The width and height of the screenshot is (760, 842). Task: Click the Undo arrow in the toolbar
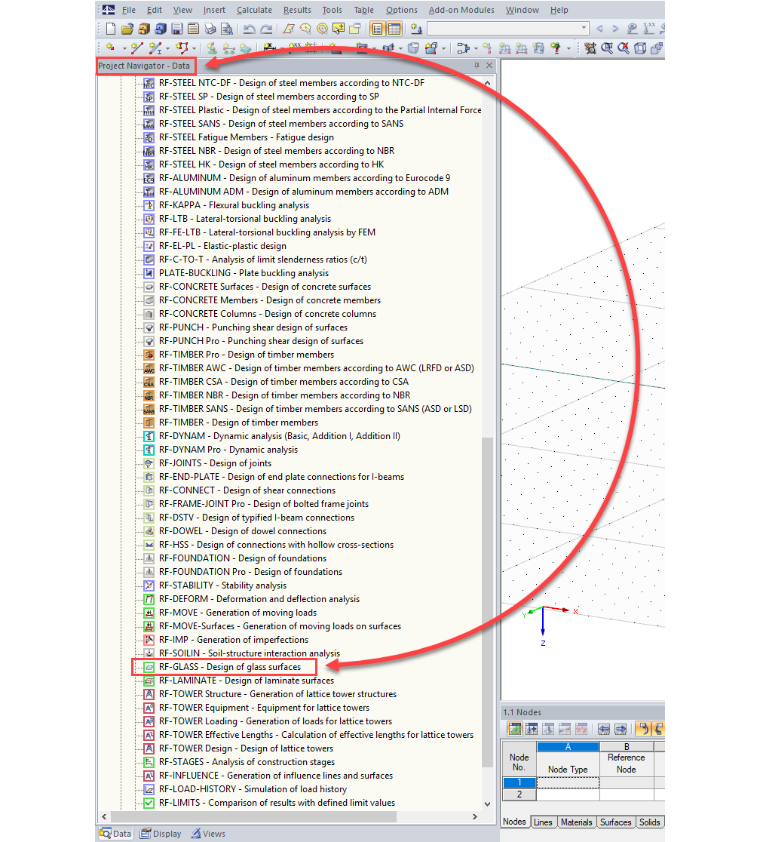pos(249,28)
